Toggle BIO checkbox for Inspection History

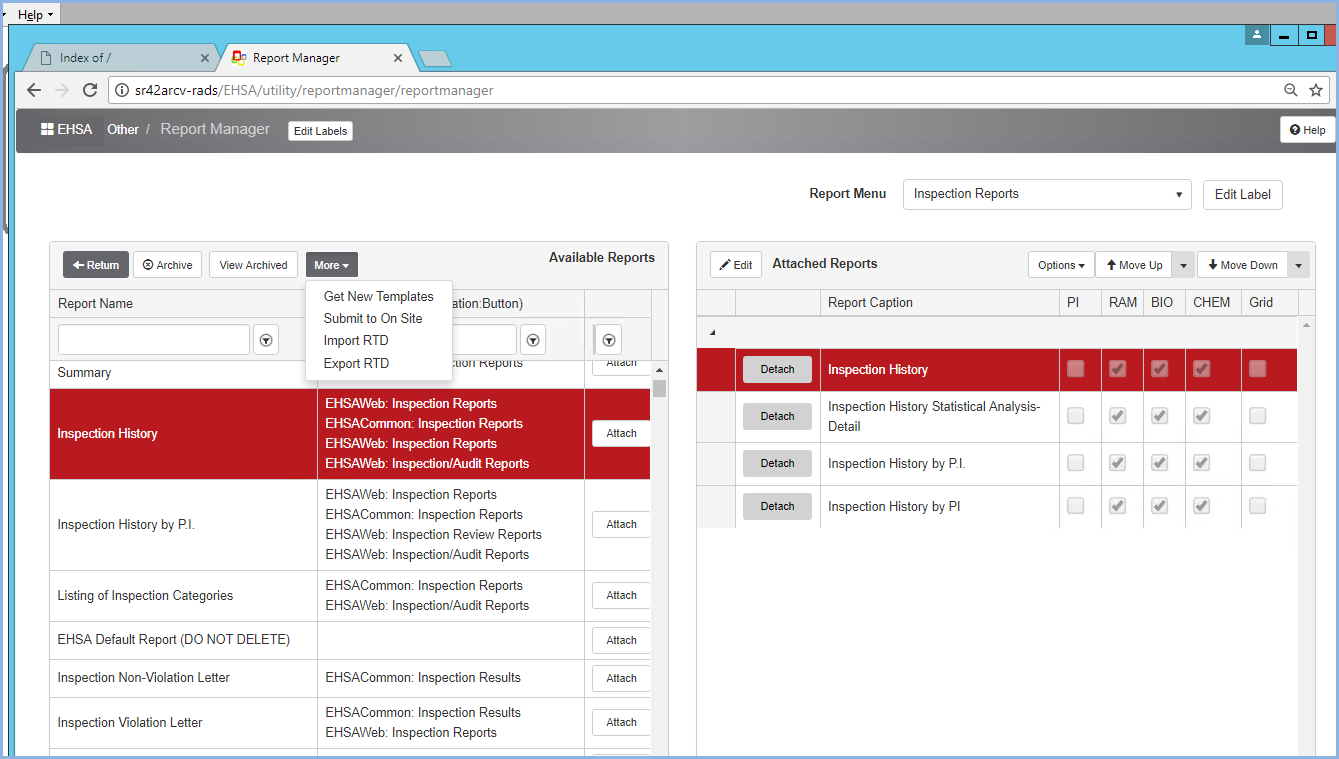coord(1159,369)
